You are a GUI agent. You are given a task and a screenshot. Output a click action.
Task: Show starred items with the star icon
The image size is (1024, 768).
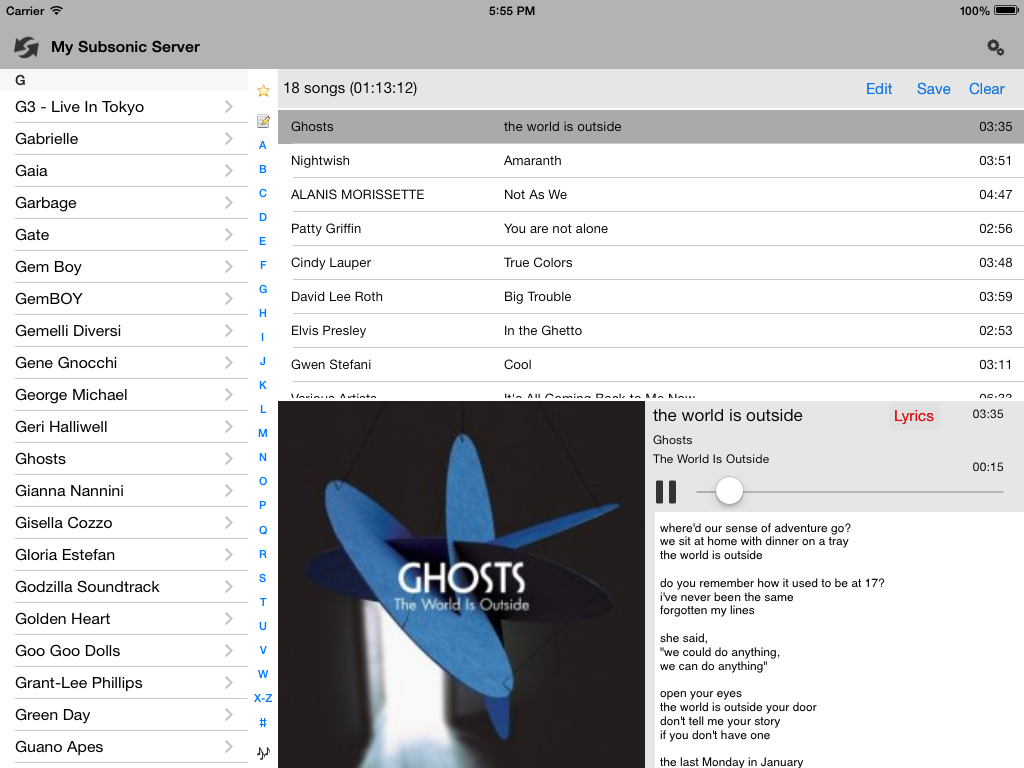pyautogui.click(x=263, y=91)
